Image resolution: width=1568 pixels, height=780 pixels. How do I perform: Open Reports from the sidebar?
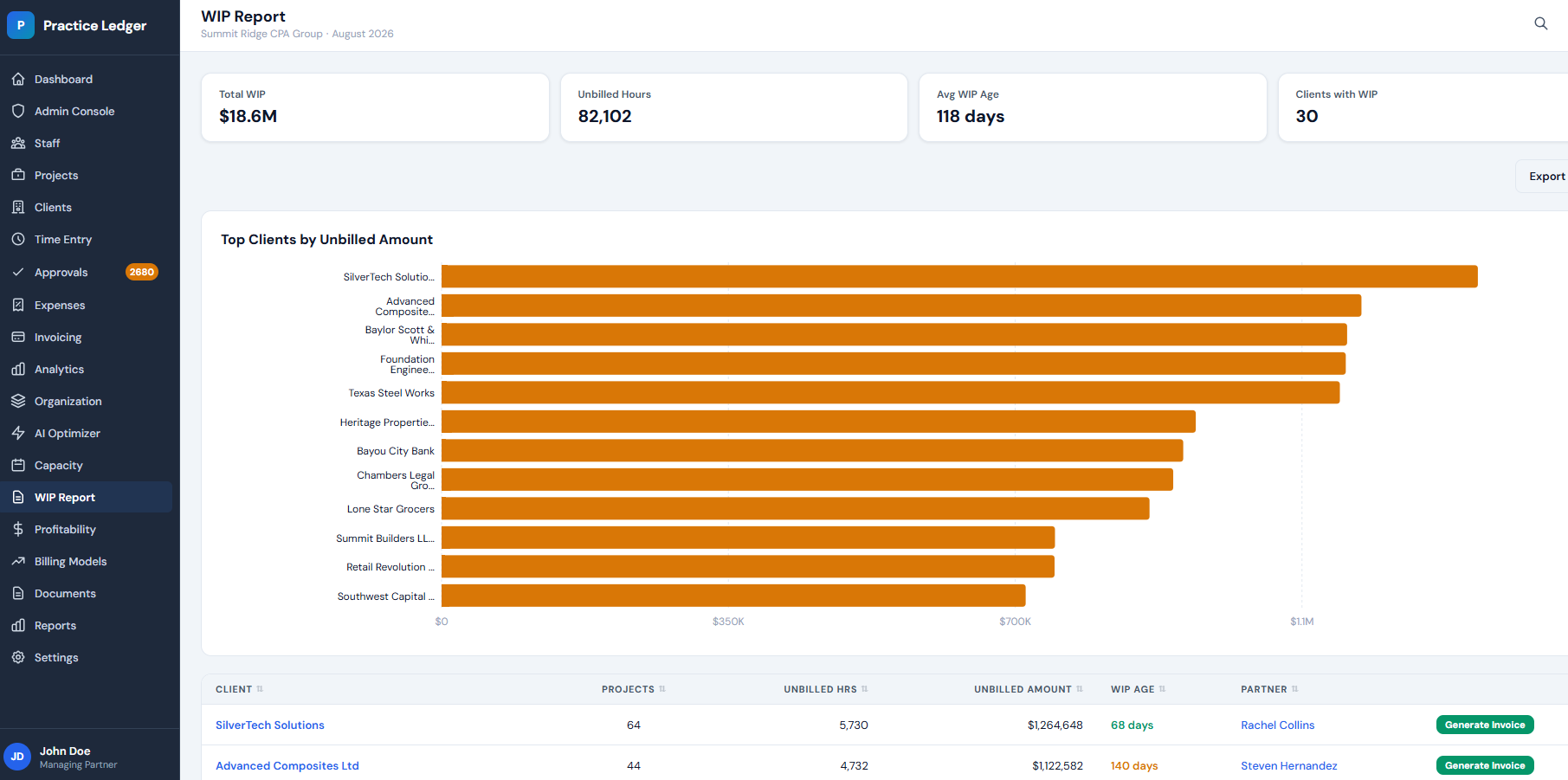point(87,625)
